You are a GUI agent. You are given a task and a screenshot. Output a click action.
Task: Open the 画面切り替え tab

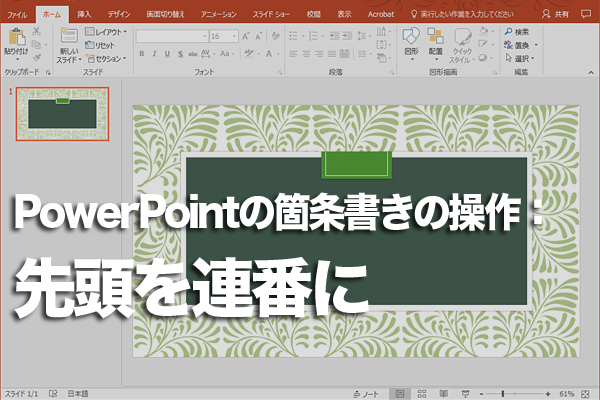pyautogui.click(x=165, y=15)
